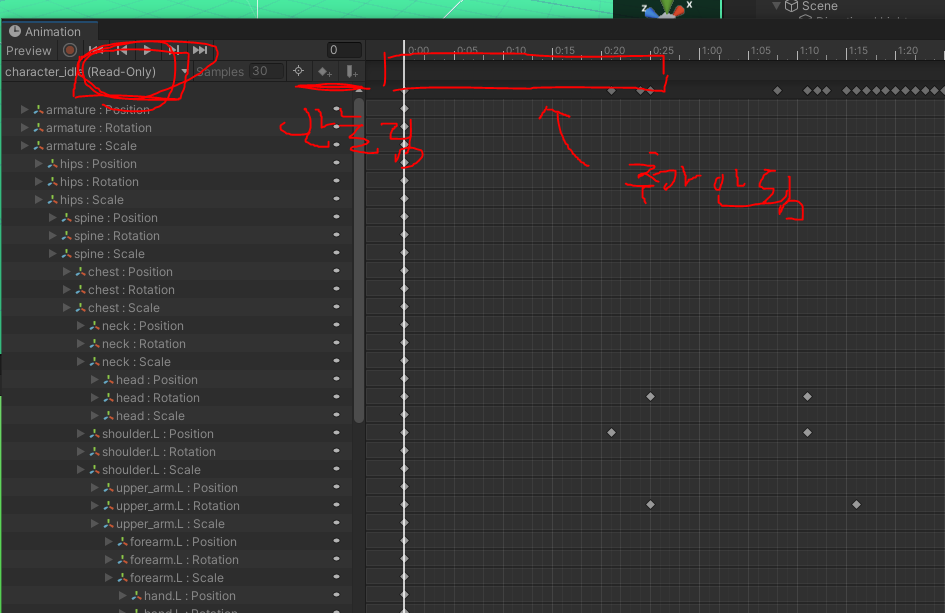Select the shoulder.L : Position row
The width and height of the screenshot is (945, 613).
coord(178,434)
